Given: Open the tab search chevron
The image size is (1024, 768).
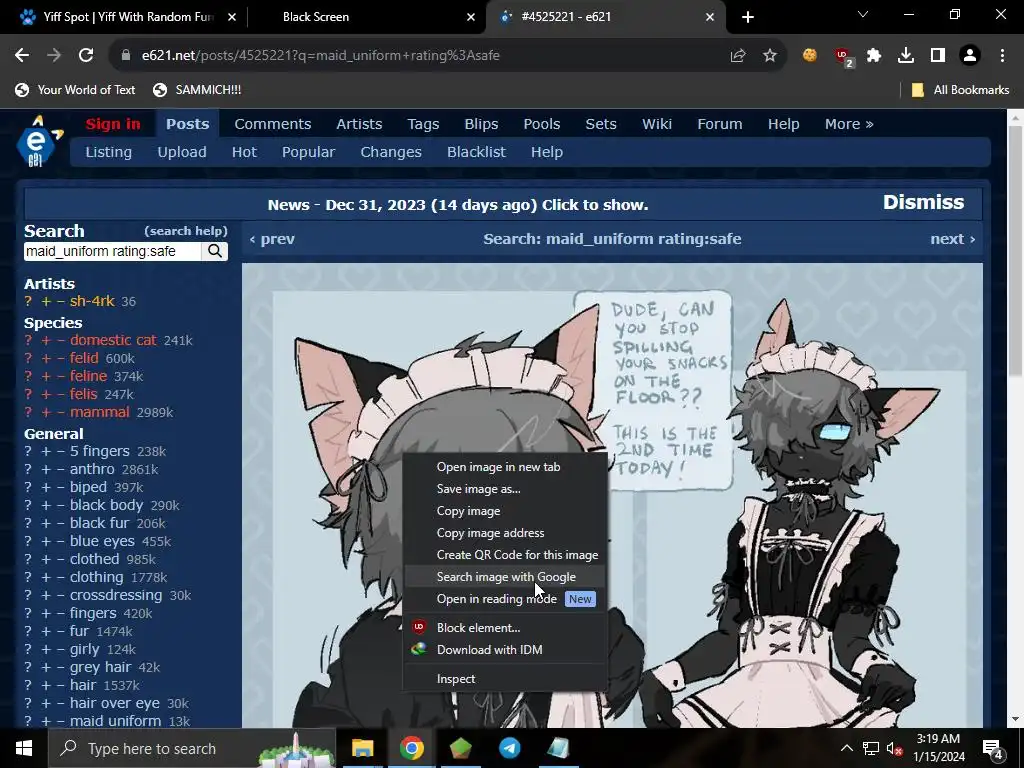Looking at the screenshot, I should pos(863,14).
